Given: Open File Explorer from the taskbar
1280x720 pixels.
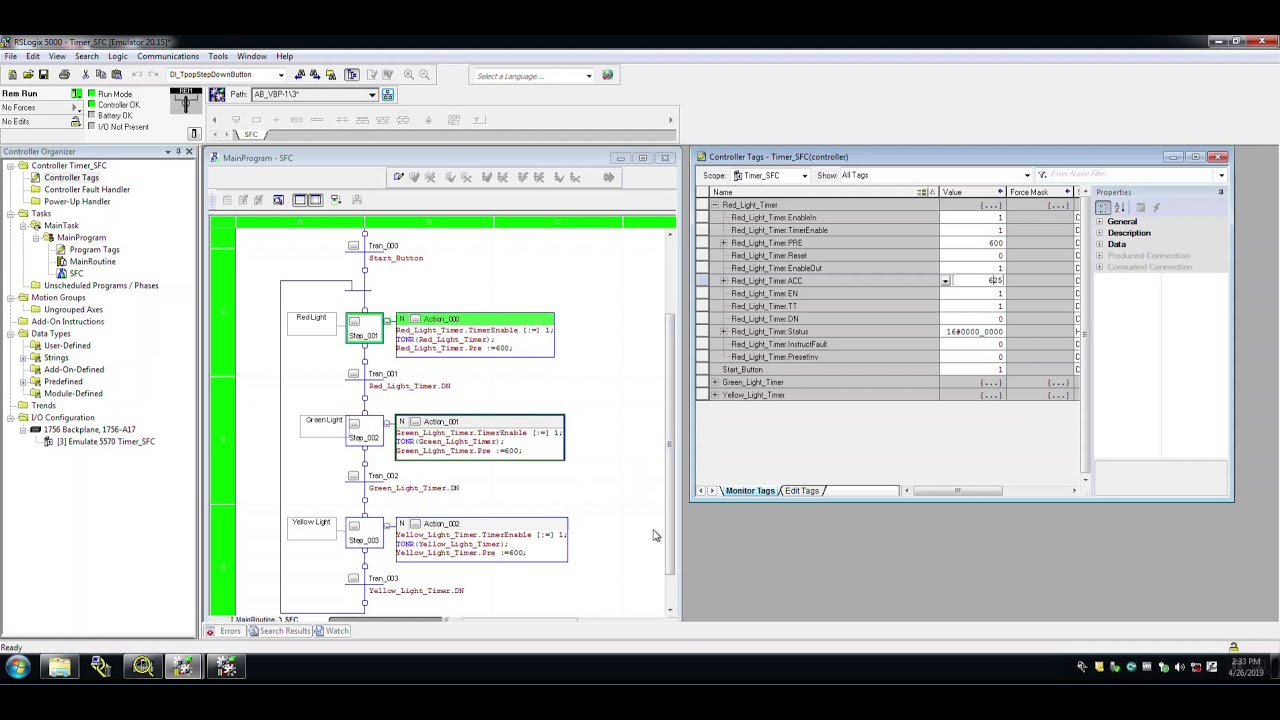Looking at the screenshot, I should point(60,667).
